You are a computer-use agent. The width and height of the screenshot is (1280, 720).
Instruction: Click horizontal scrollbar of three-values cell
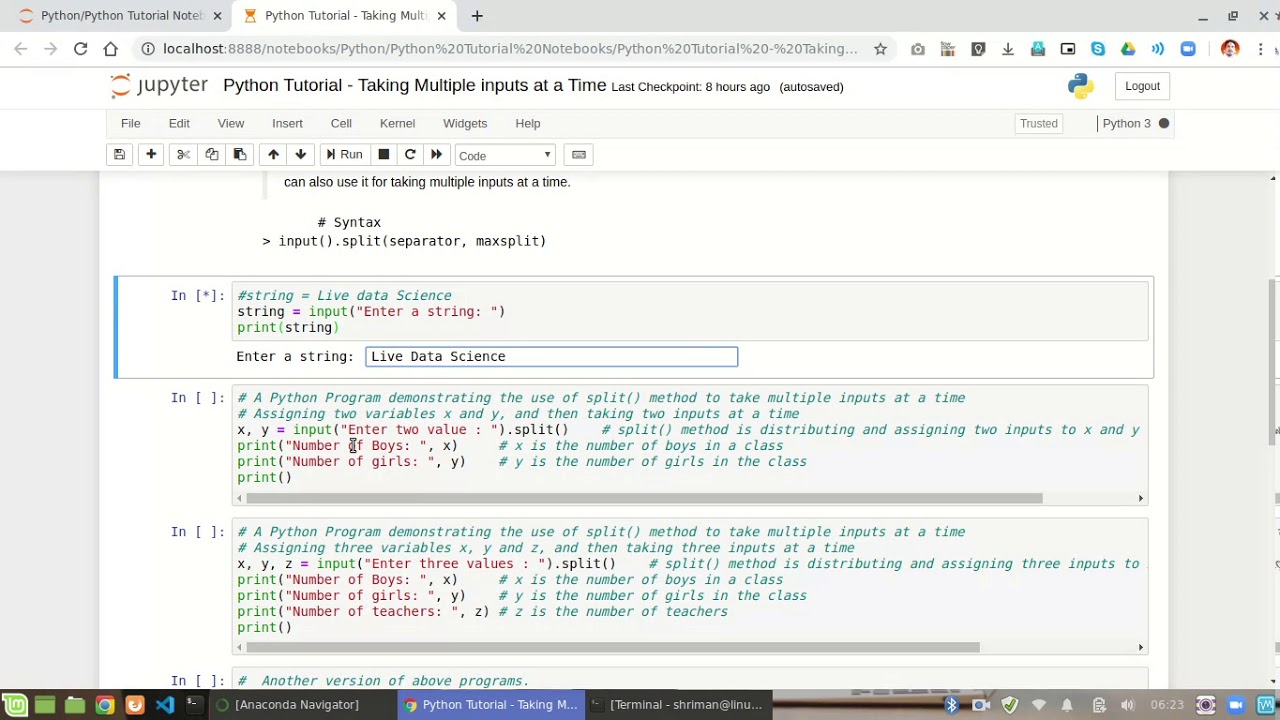click(613, 647)
